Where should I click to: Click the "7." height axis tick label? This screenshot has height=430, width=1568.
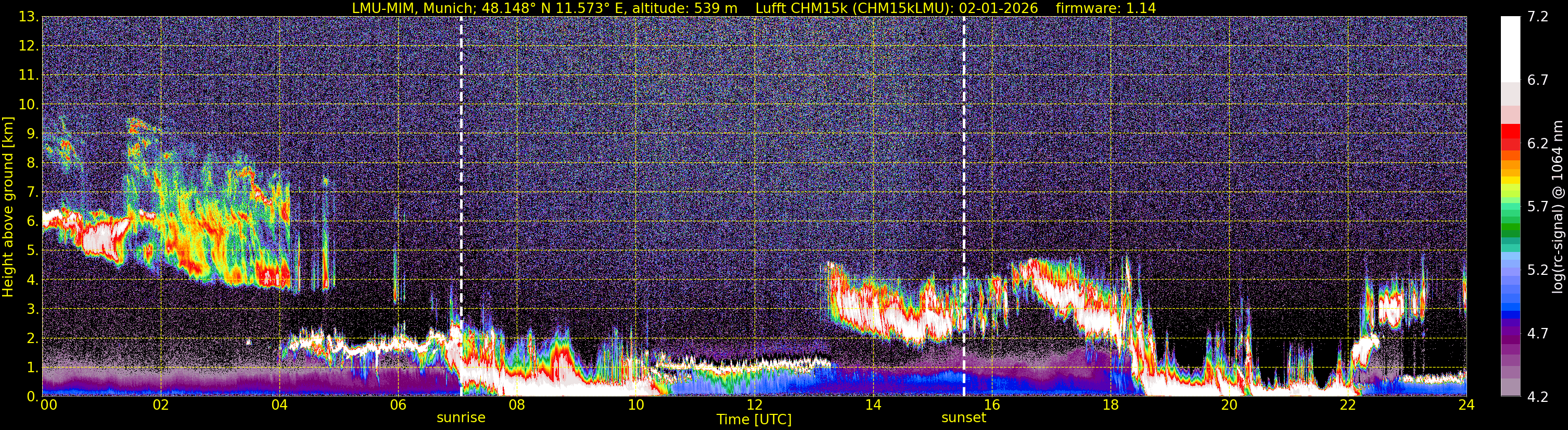point(32,192)
